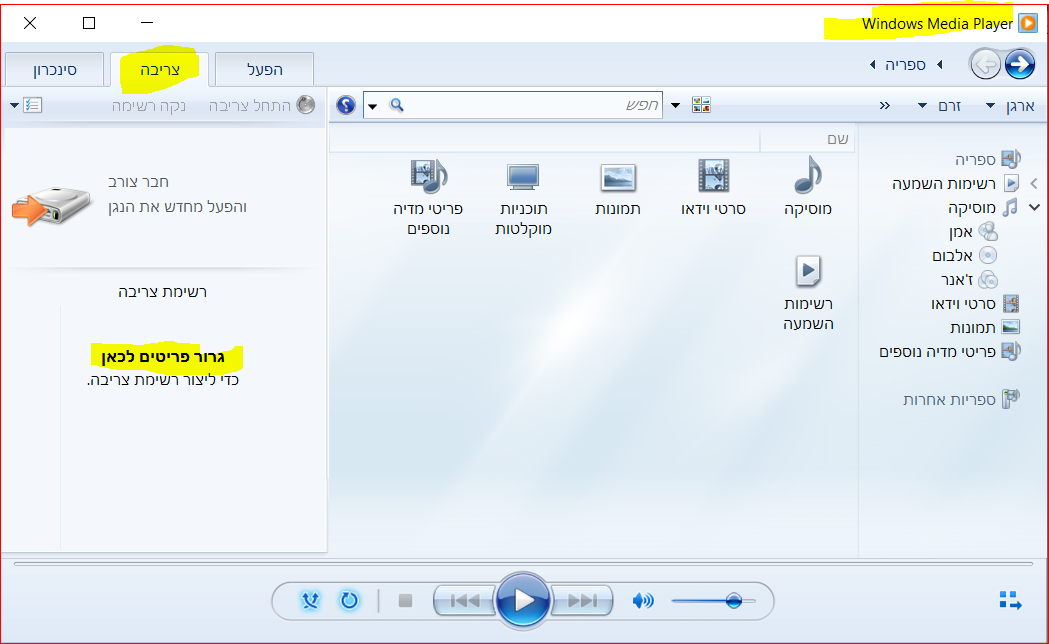
Task: Select ספריות אחרות other libraries
Action: (961, 399)
